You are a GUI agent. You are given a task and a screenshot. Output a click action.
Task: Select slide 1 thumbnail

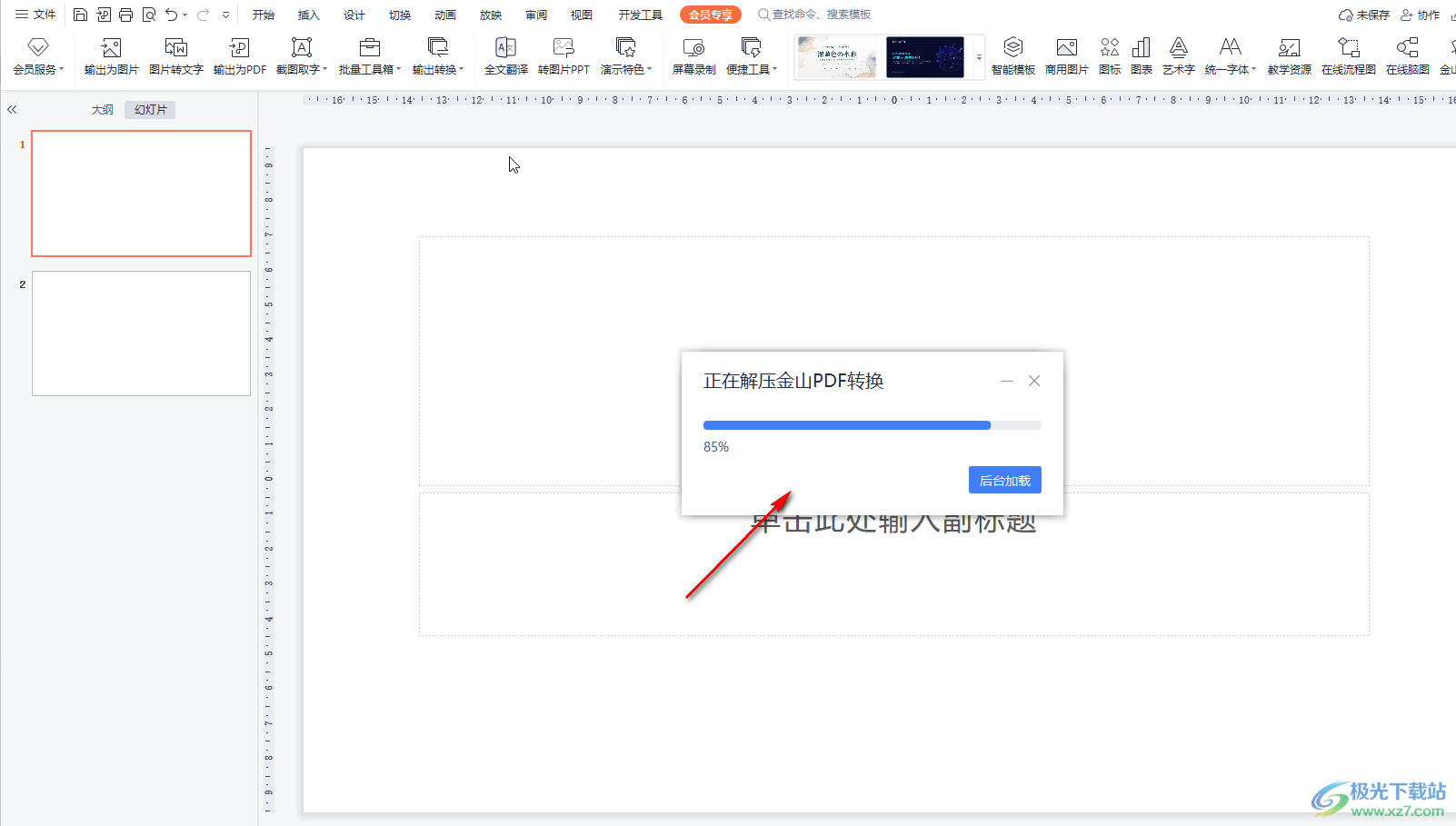(x=141, y=194)
